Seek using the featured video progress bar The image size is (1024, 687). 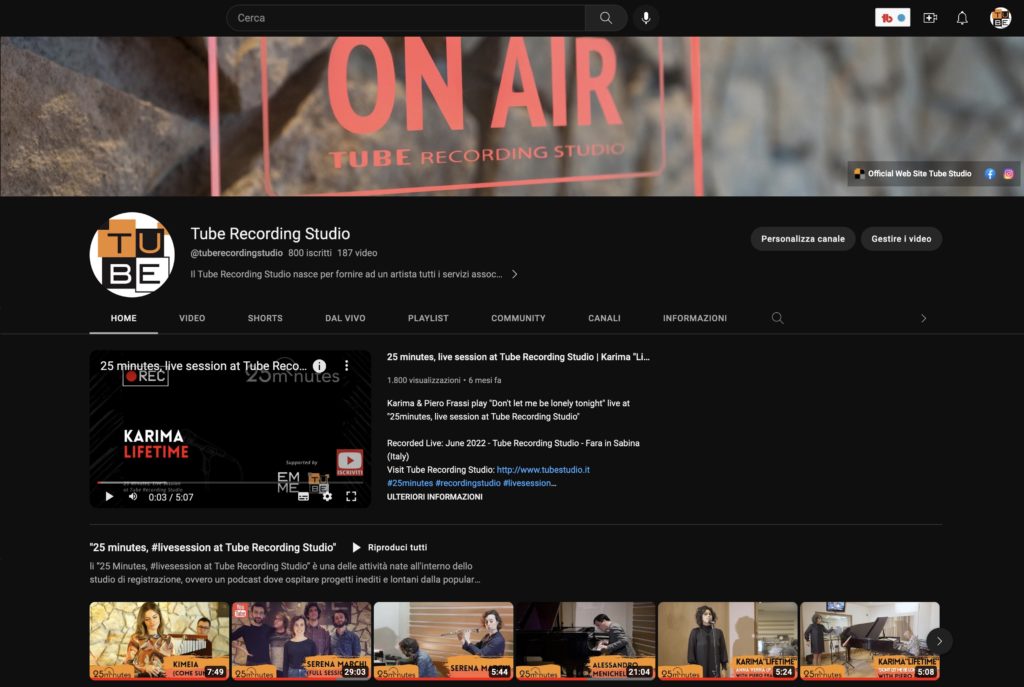coord(230,483)
